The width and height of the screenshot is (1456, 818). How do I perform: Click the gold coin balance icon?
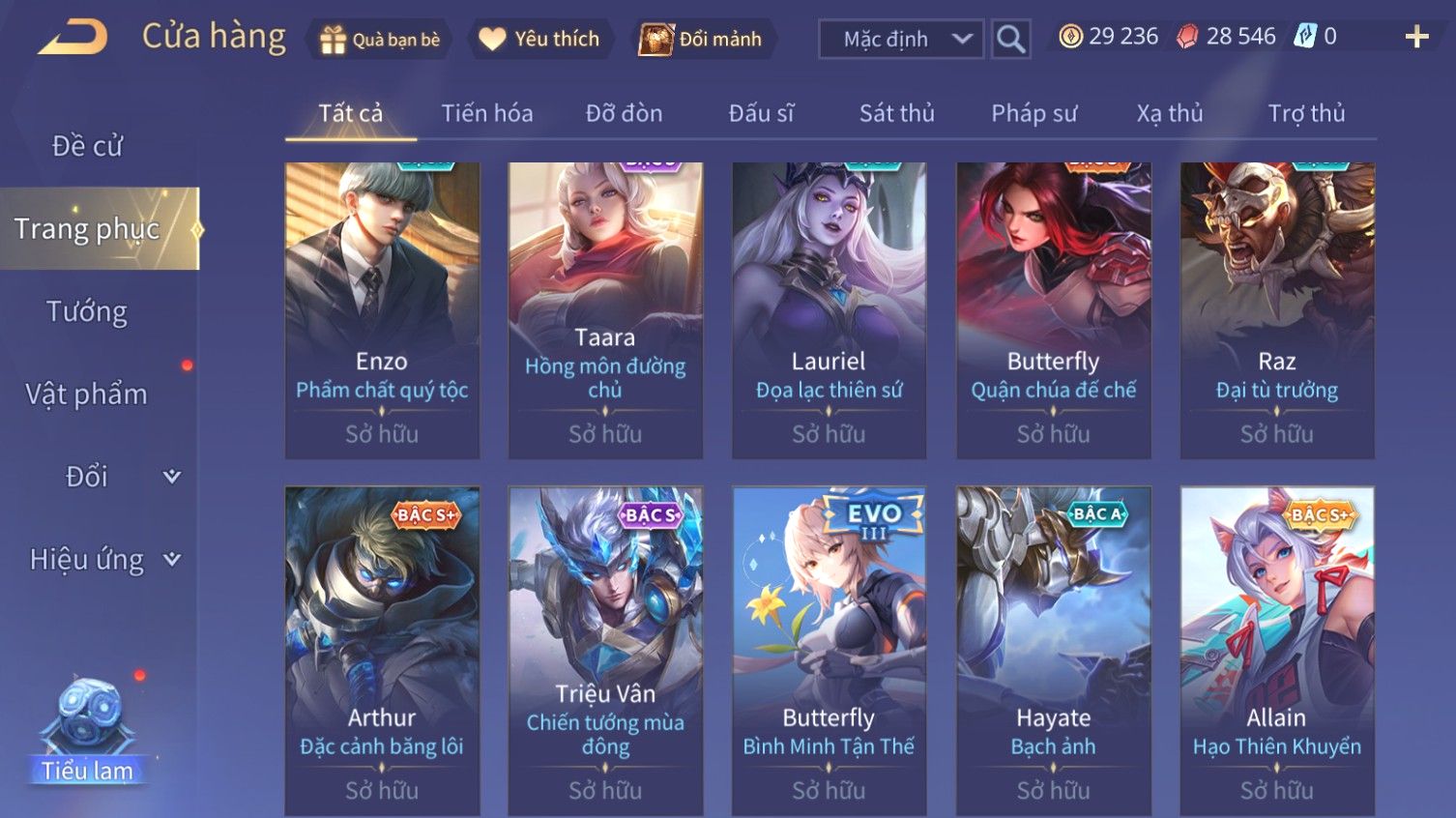1070,37
